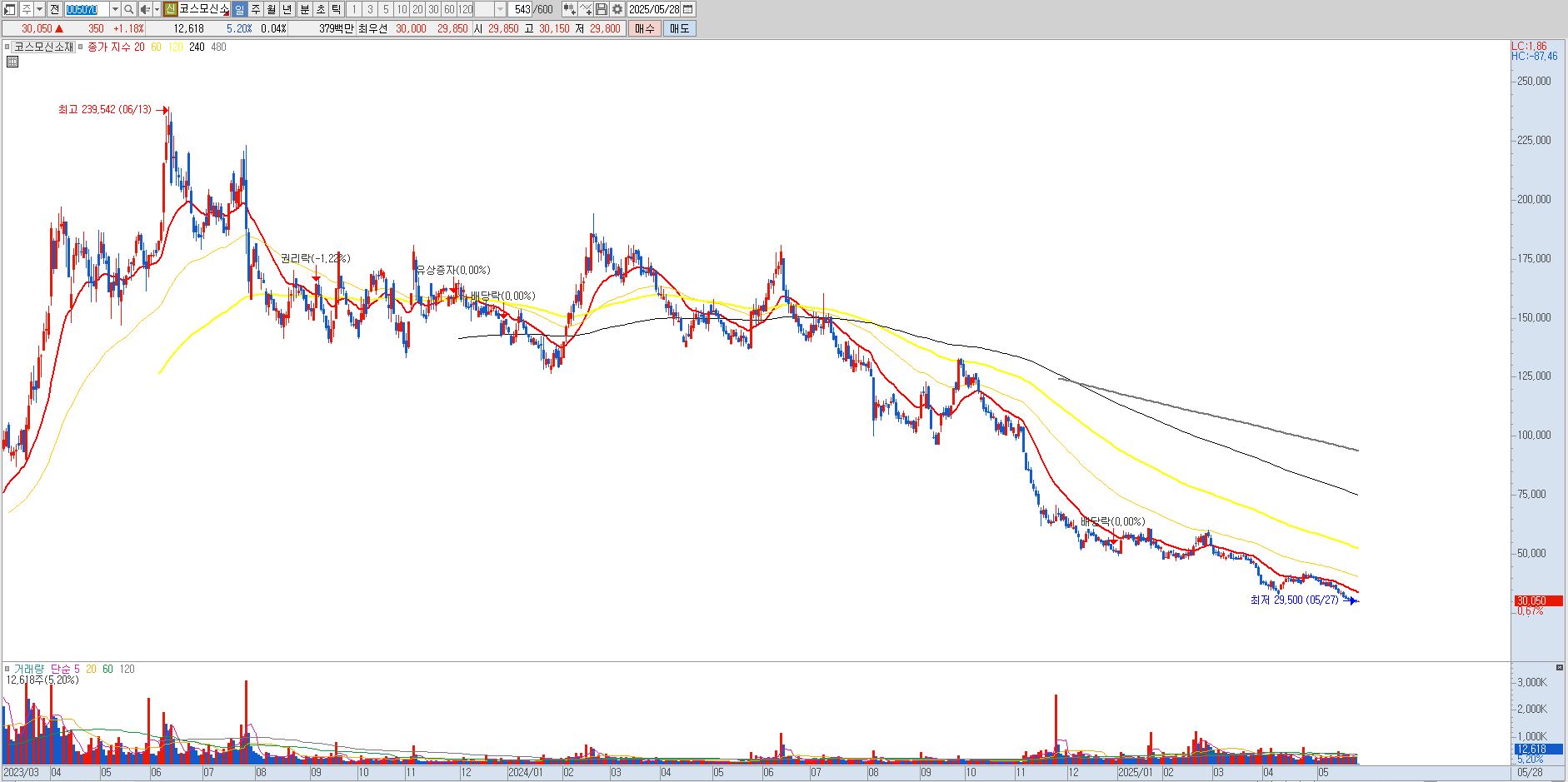
Task: Click the save chart floppy disk icon
Action: (602, 9)
